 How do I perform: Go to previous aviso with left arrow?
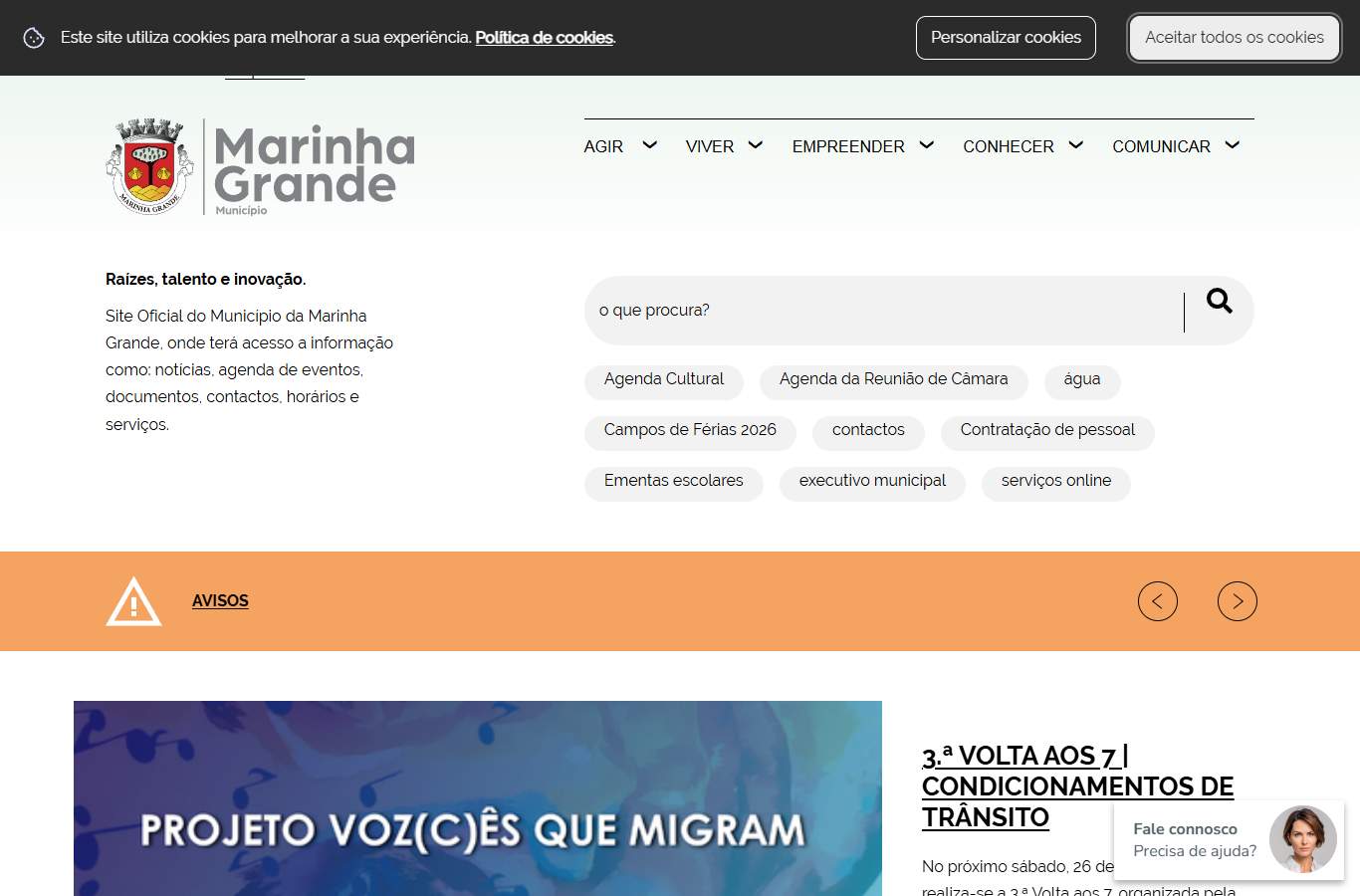(1158, 601)
